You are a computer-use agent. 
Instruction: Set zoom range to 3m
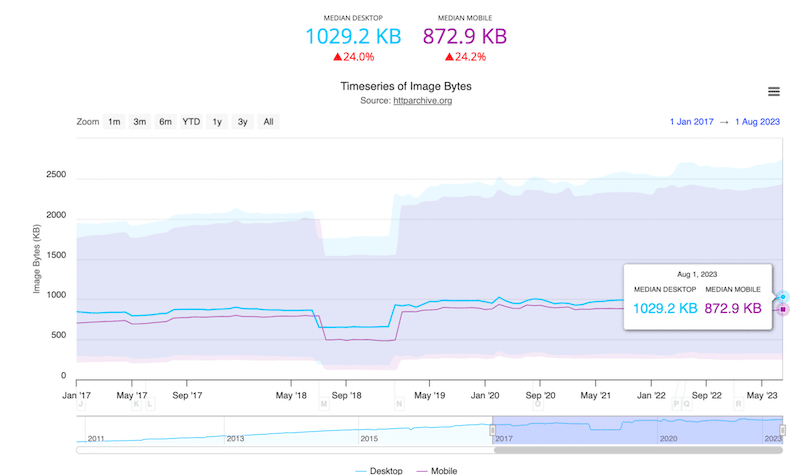[140, 122]
